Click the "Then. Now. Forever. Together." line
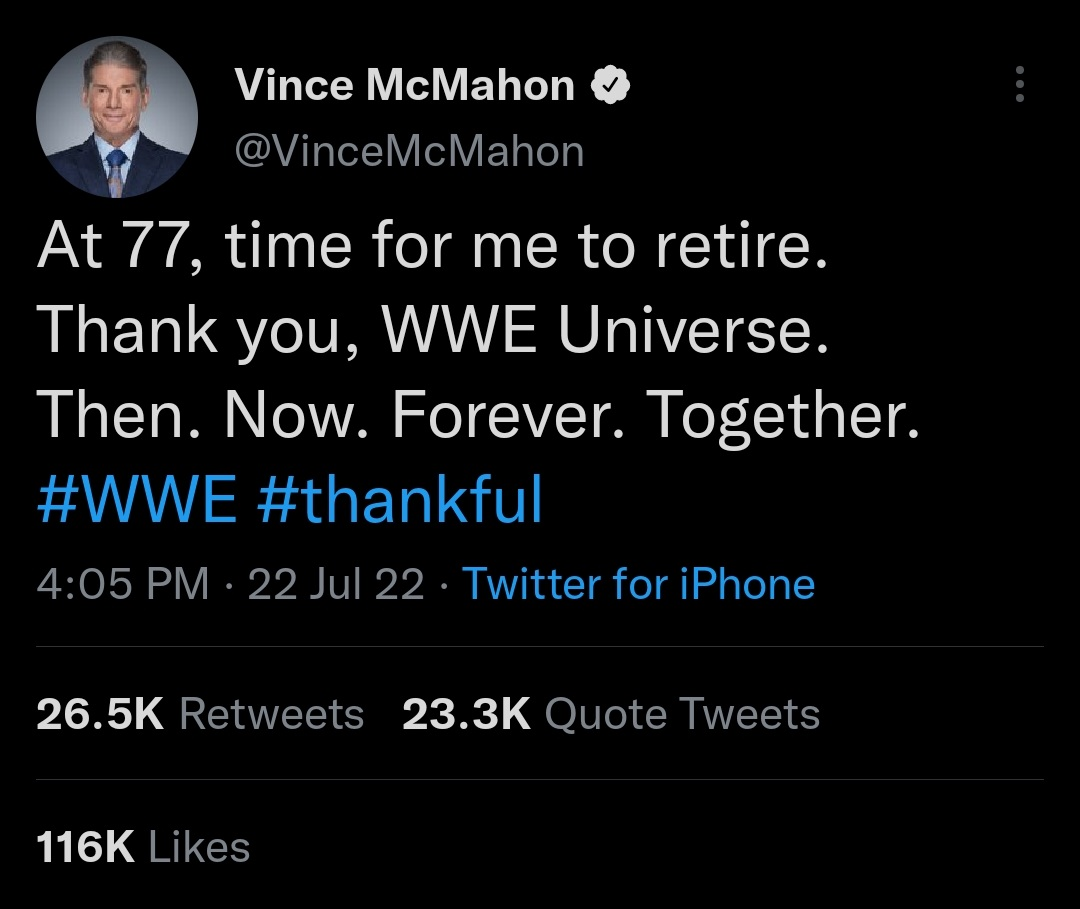1080x909 pixels. click(x=477, y=416)
